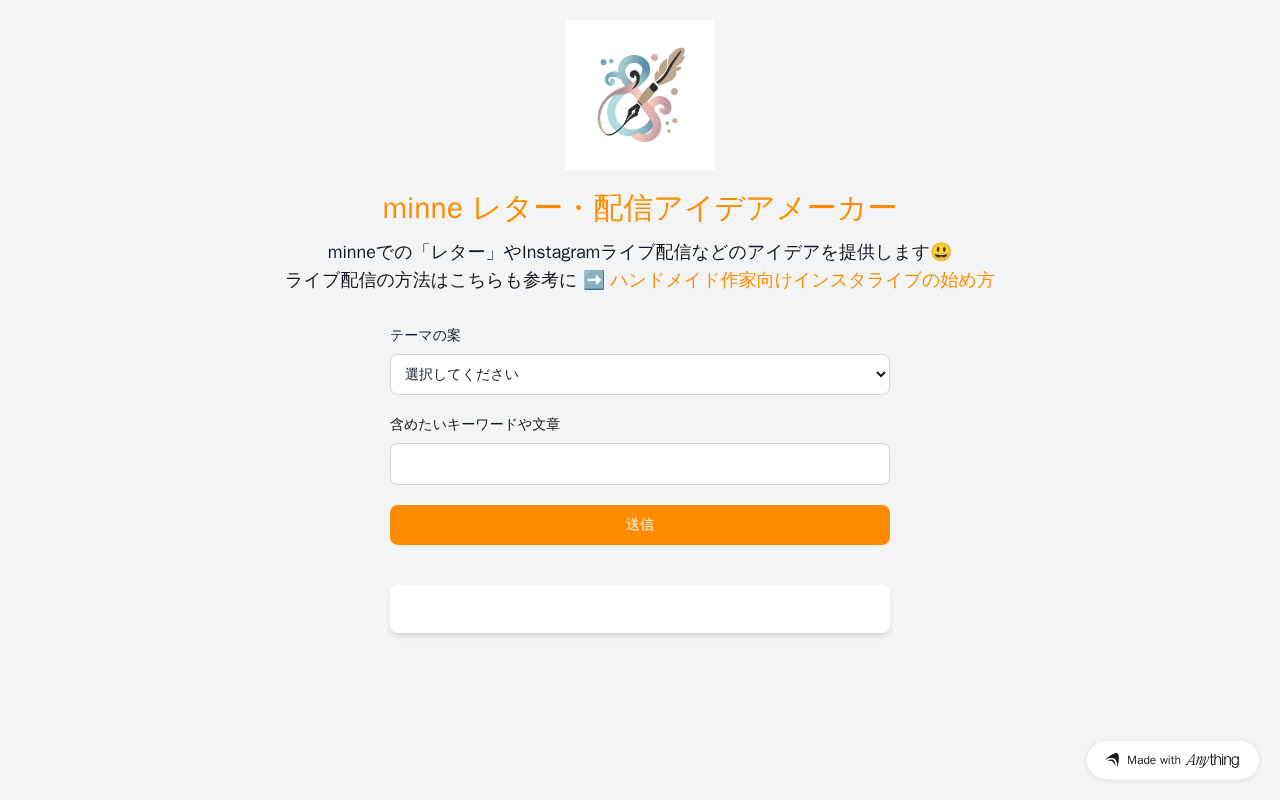
Task: Click the Anything wordmark logo
Action: 1212,760
